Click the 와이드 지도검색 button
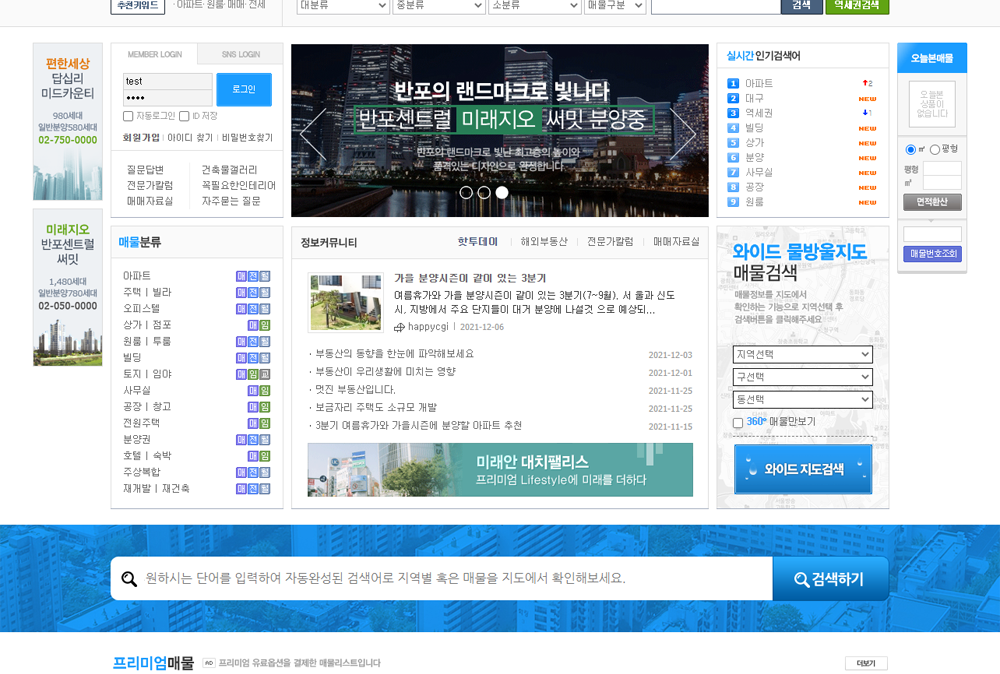 pyautogui.click(x=803, y=469)
